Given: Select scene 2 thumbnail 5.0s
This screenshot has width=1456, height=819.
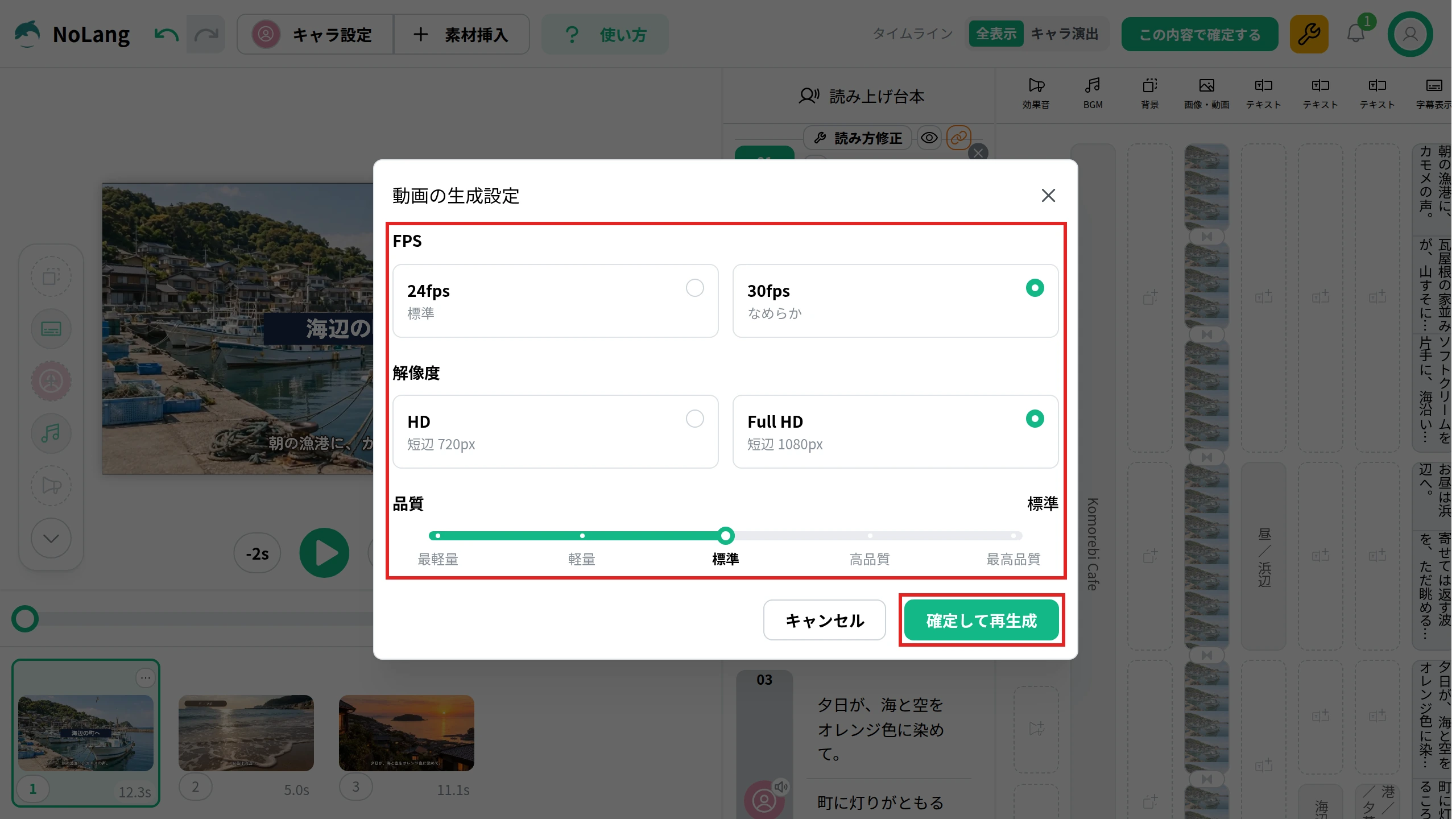Looking at the screenshot, I should point(246,733).
